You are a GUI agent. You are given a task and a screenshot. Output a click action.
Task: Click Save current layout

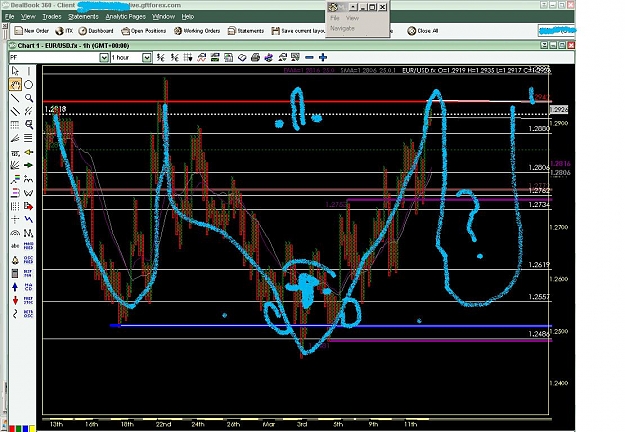point(298,31)
